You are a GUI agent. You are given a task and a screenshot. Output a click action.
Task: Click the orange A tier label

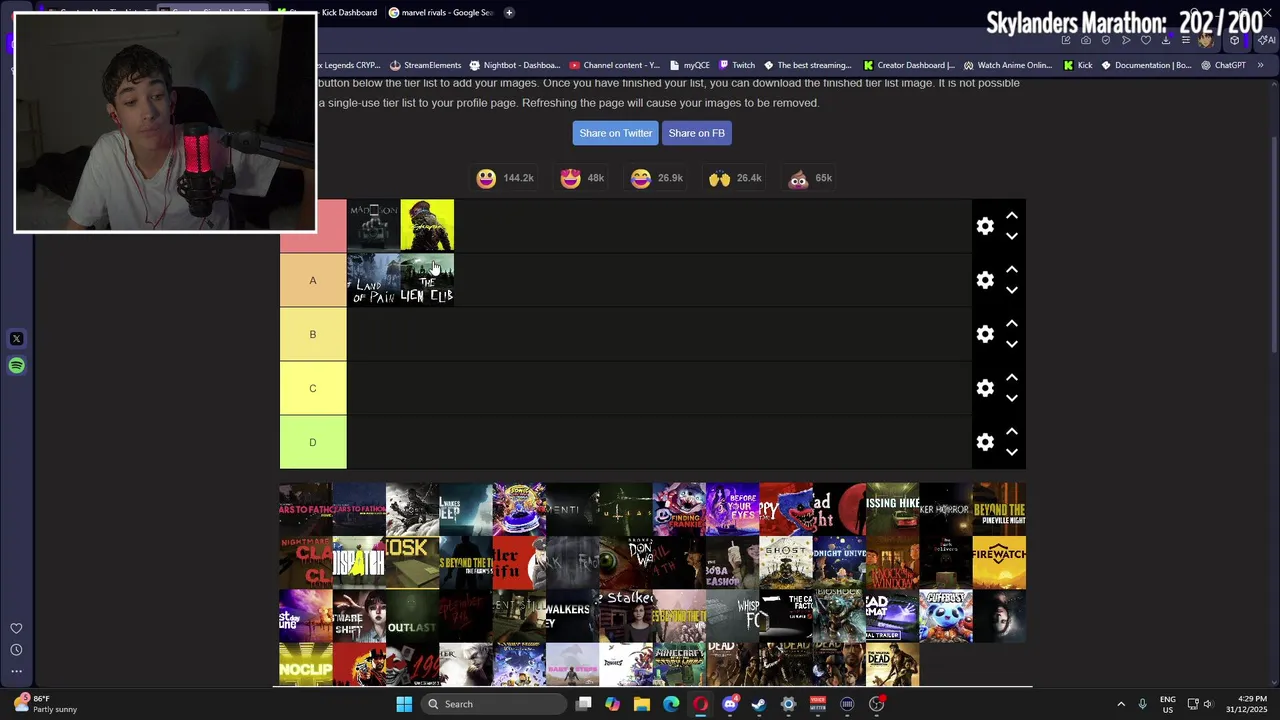coord(313,280)
